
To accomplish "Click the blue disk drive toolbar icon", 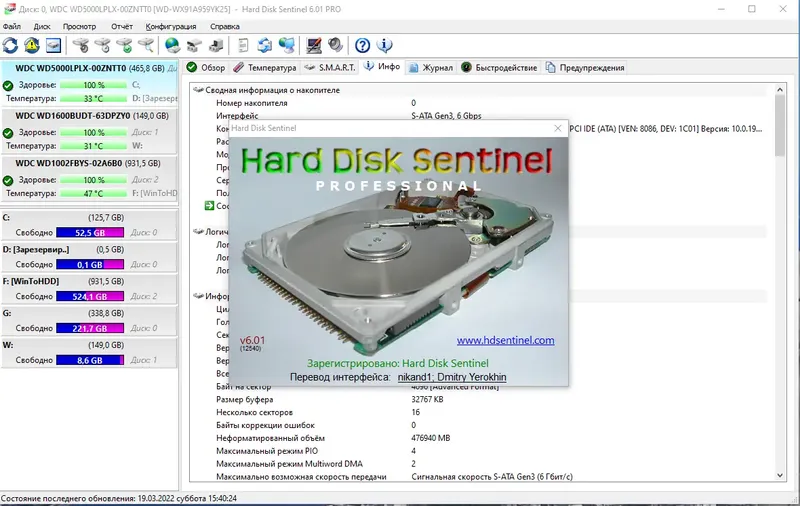I will pyautogui.click(x=53, y=45).
